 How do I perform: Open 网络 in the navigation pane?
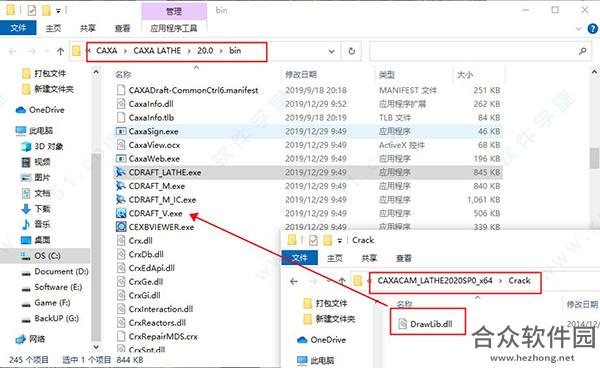pos(37,339)
